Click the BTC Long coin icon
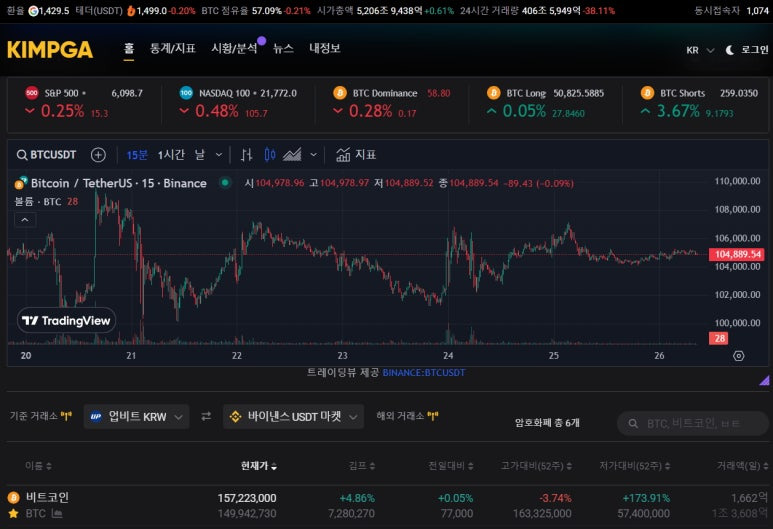This screenshot has height=529, width=773. 493,93
